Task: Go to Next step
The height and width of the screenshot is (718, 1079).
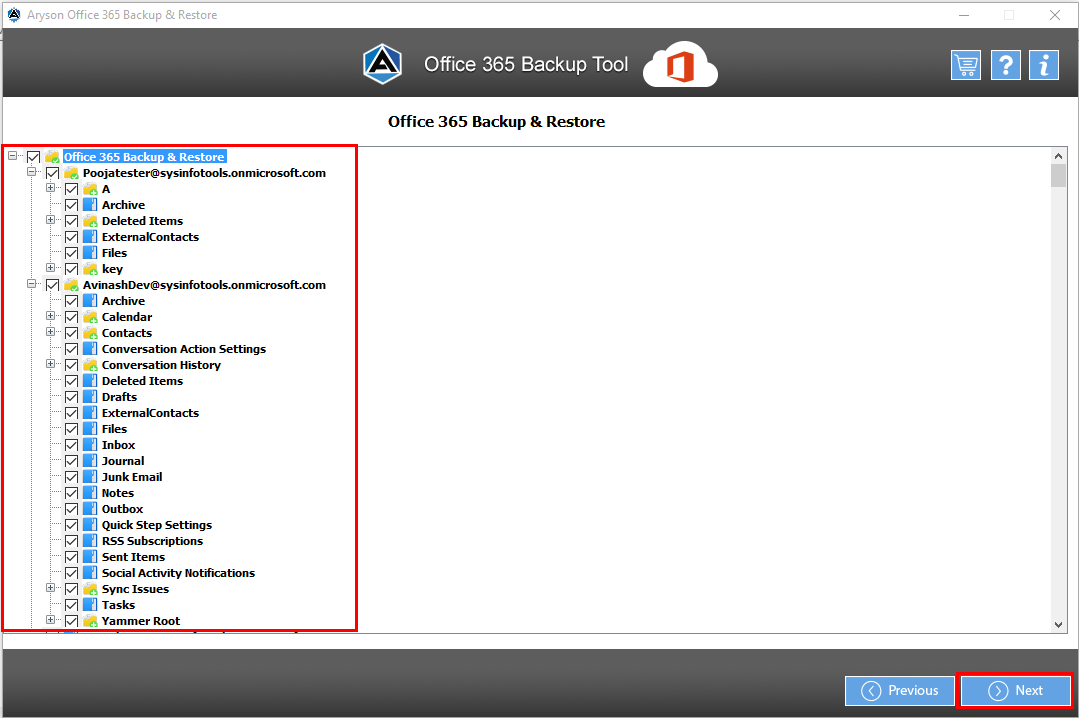Action: click(x=1016, y=690)
